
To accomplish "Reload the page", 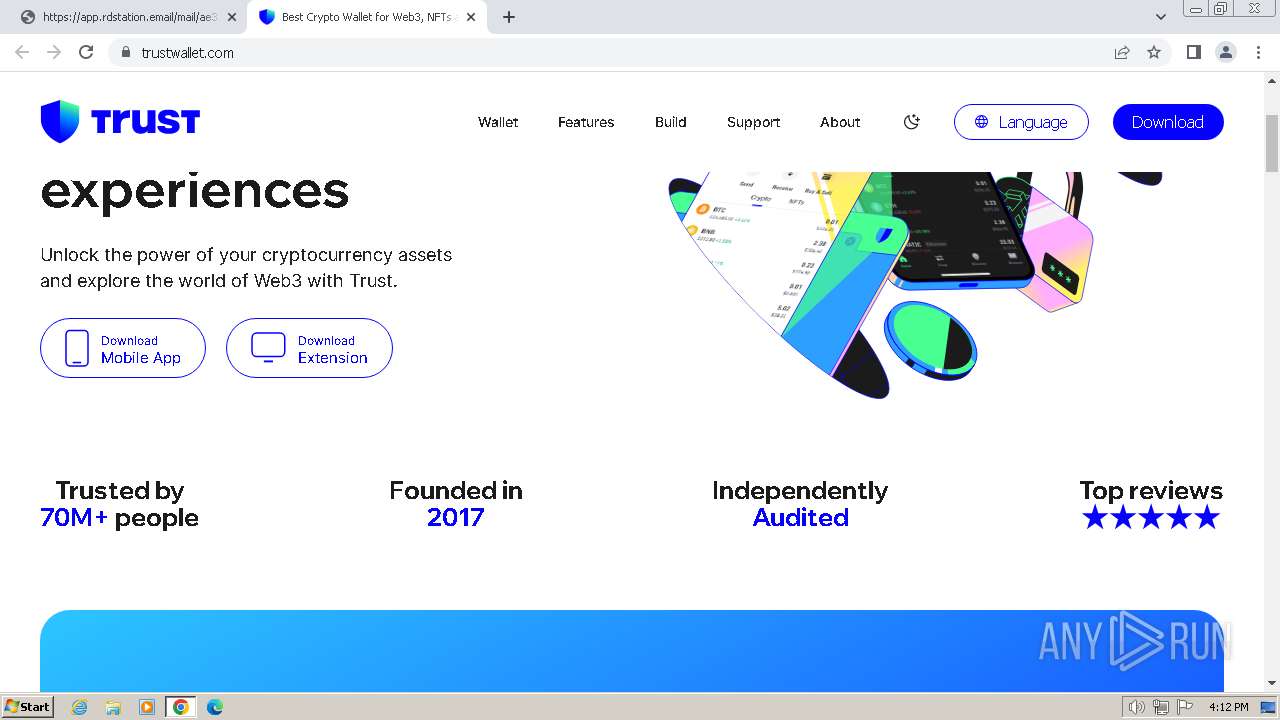I will point(86,52).
